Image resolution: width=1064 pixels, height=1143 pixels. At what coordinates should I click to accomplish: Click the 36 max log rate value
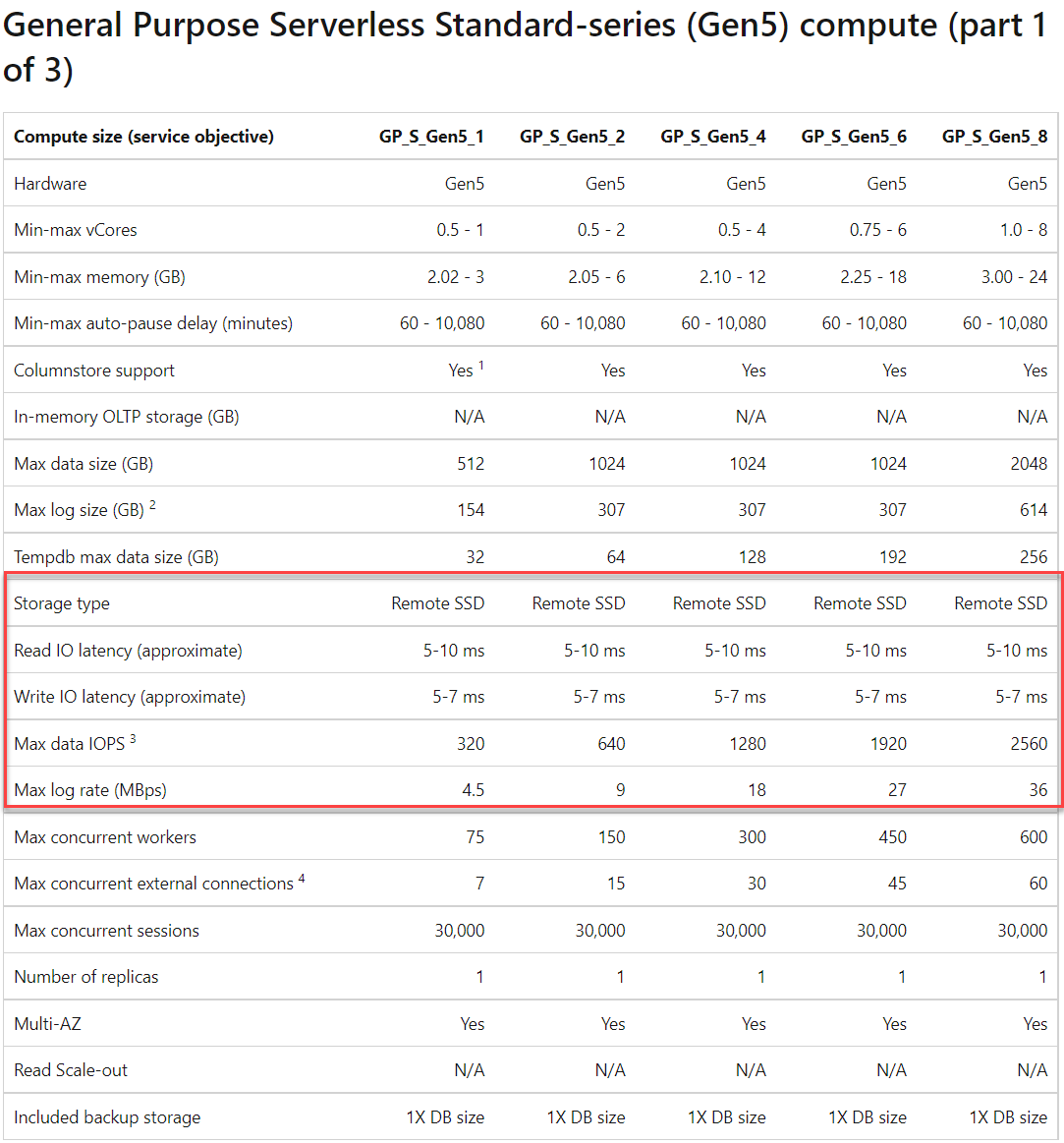coord(1037,790)
